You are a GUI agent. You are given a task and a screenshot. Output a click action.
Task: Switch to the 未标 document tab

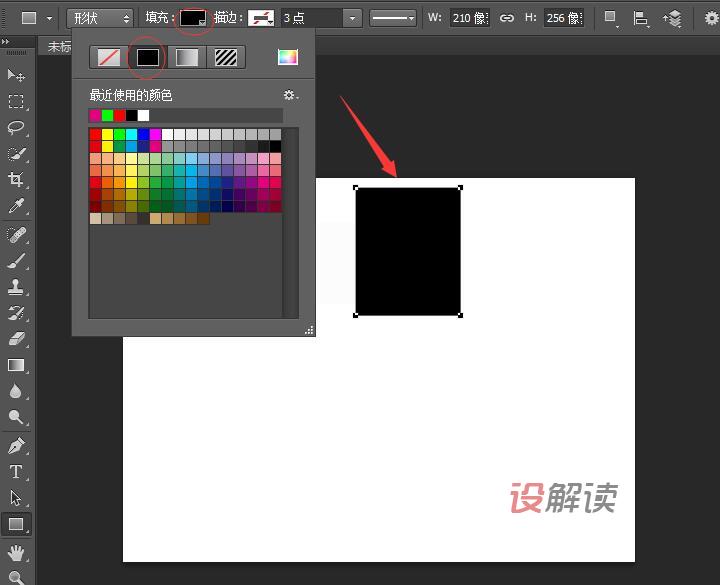coord(59,47)
